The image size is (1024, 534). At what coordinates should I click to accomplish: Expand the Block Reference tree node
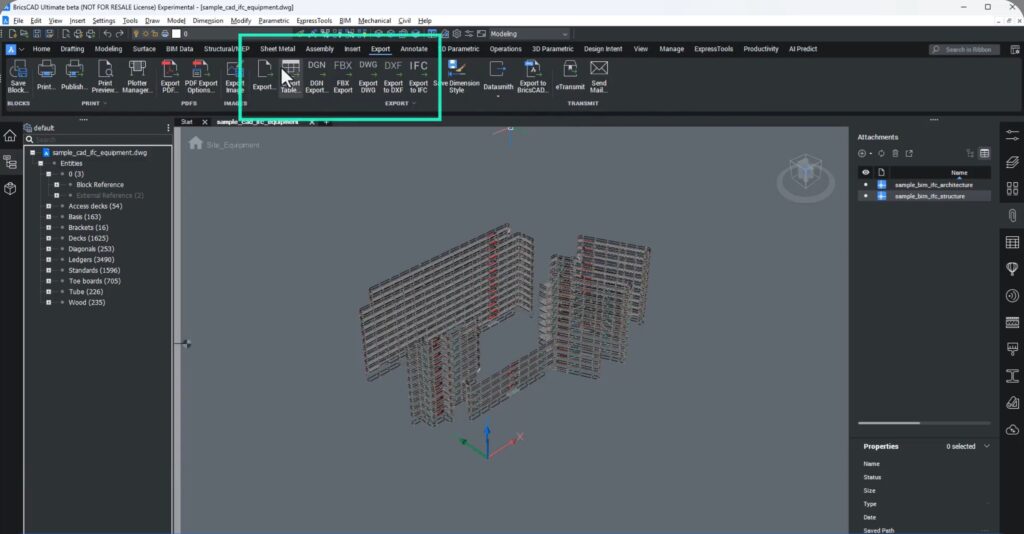[57, 185]
